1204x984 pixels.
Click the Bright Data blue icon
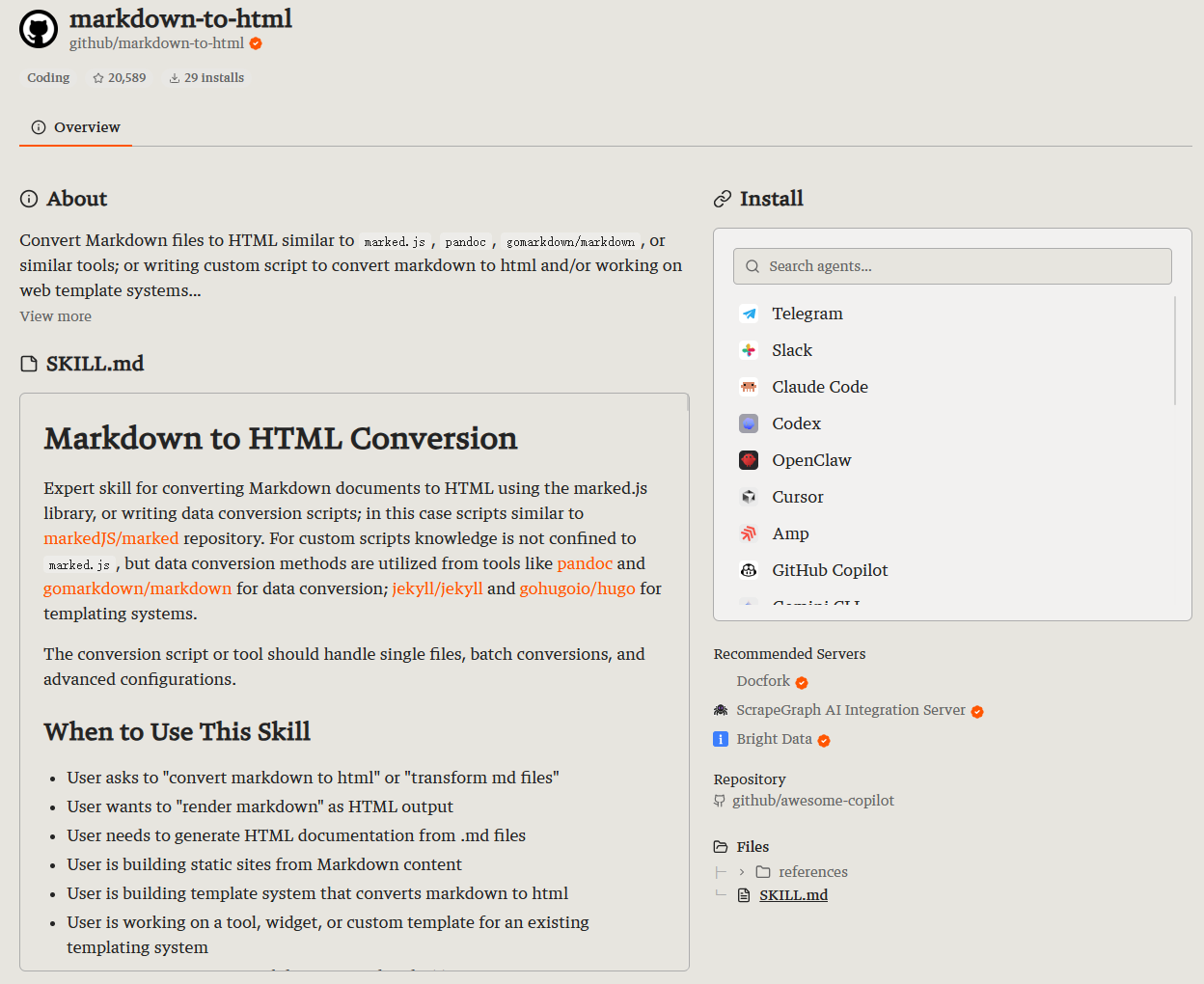(x=721, y=739)
